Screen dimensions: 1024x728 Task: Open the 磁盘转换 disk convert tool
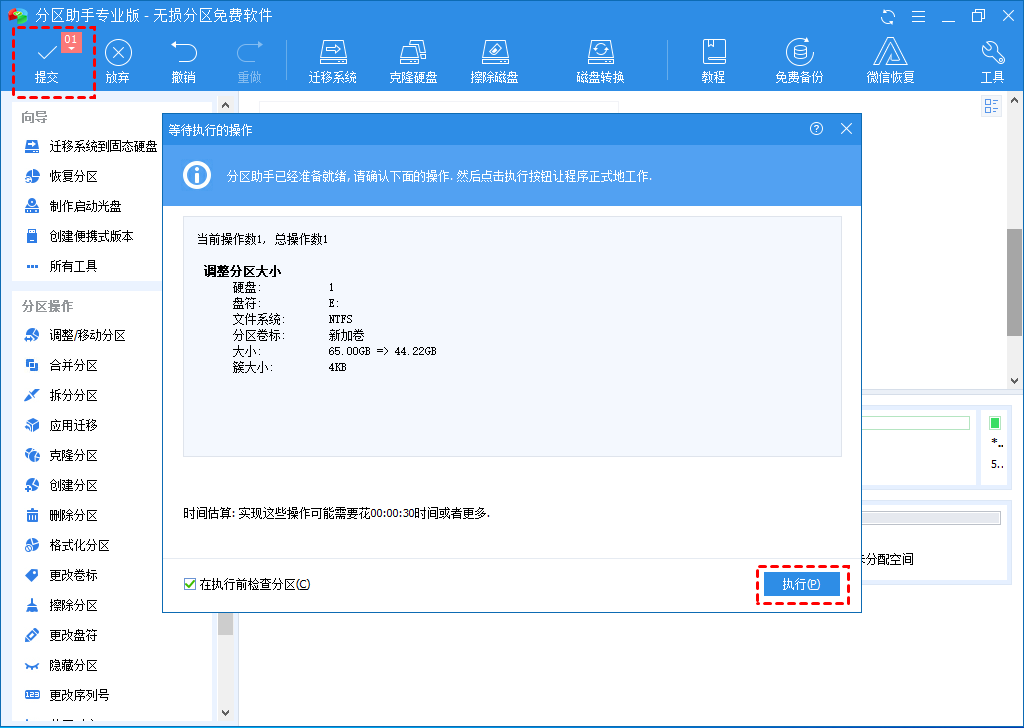(x=600, y=62)
